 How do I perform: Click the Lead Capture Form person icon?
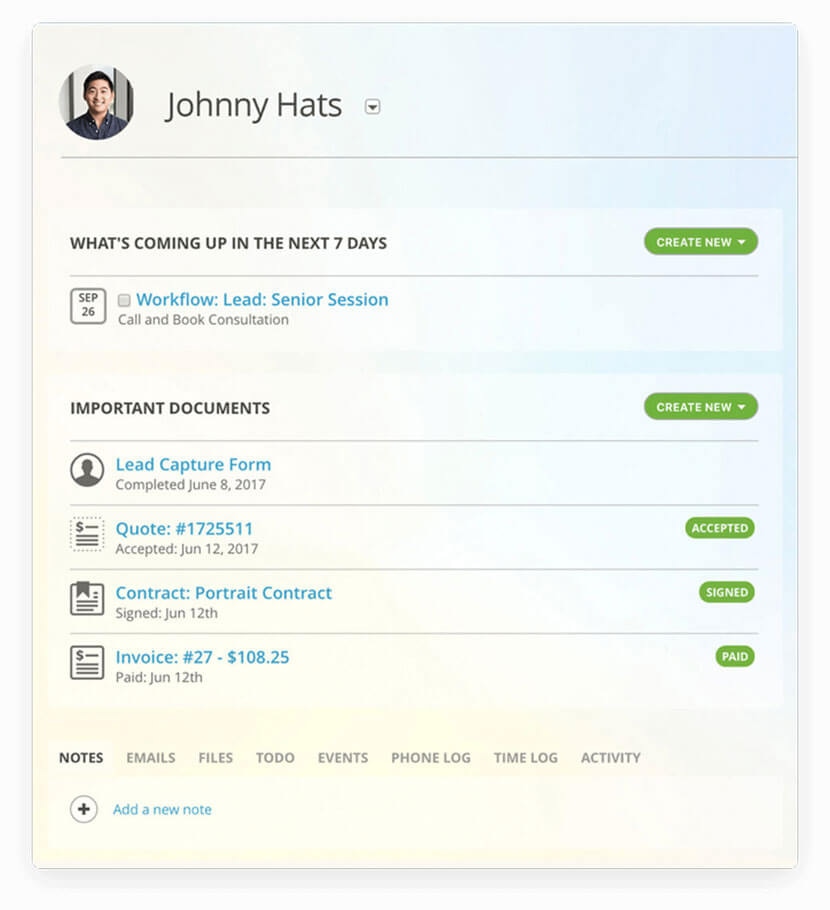(x=87, y=470)
